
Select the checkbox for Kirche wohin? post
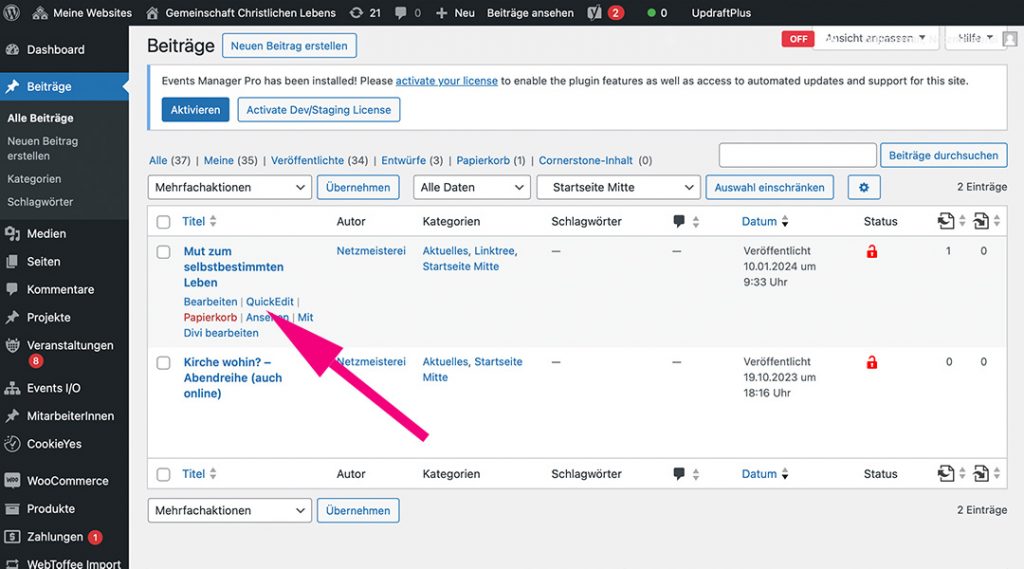[x=164, y=363]
